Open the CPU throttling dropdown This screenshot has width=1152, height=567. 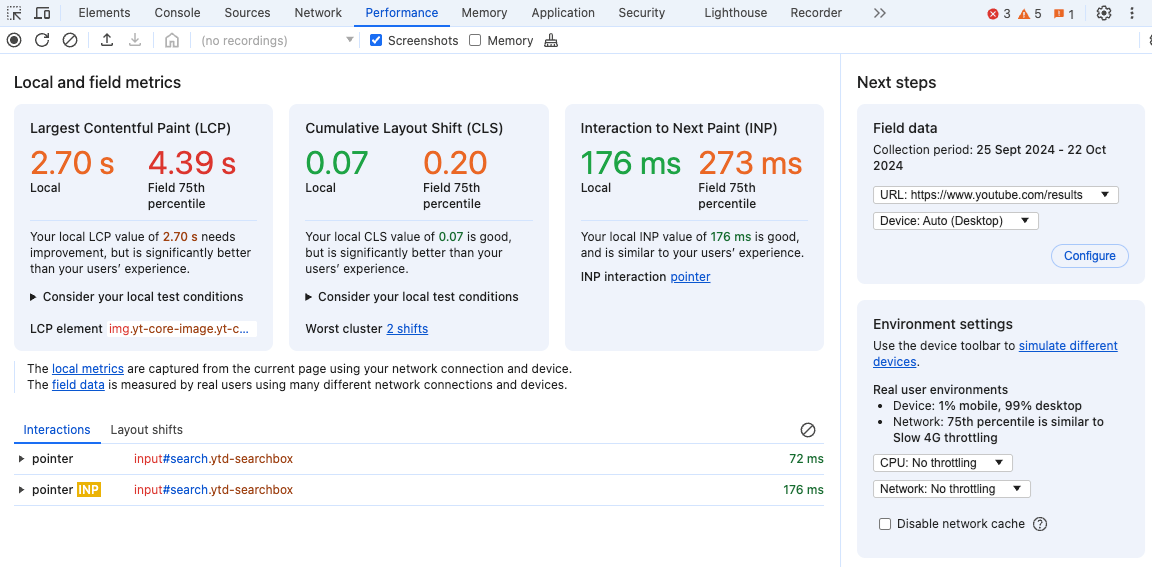pos(943,463)
